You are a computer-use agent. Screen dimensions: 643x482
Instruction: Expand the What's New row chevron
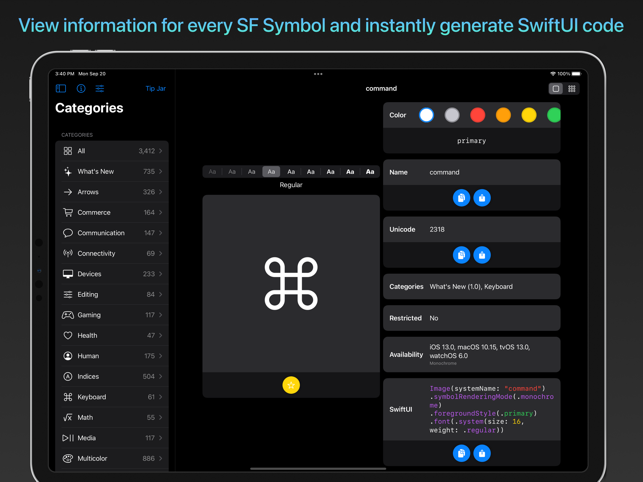[161, 171]
